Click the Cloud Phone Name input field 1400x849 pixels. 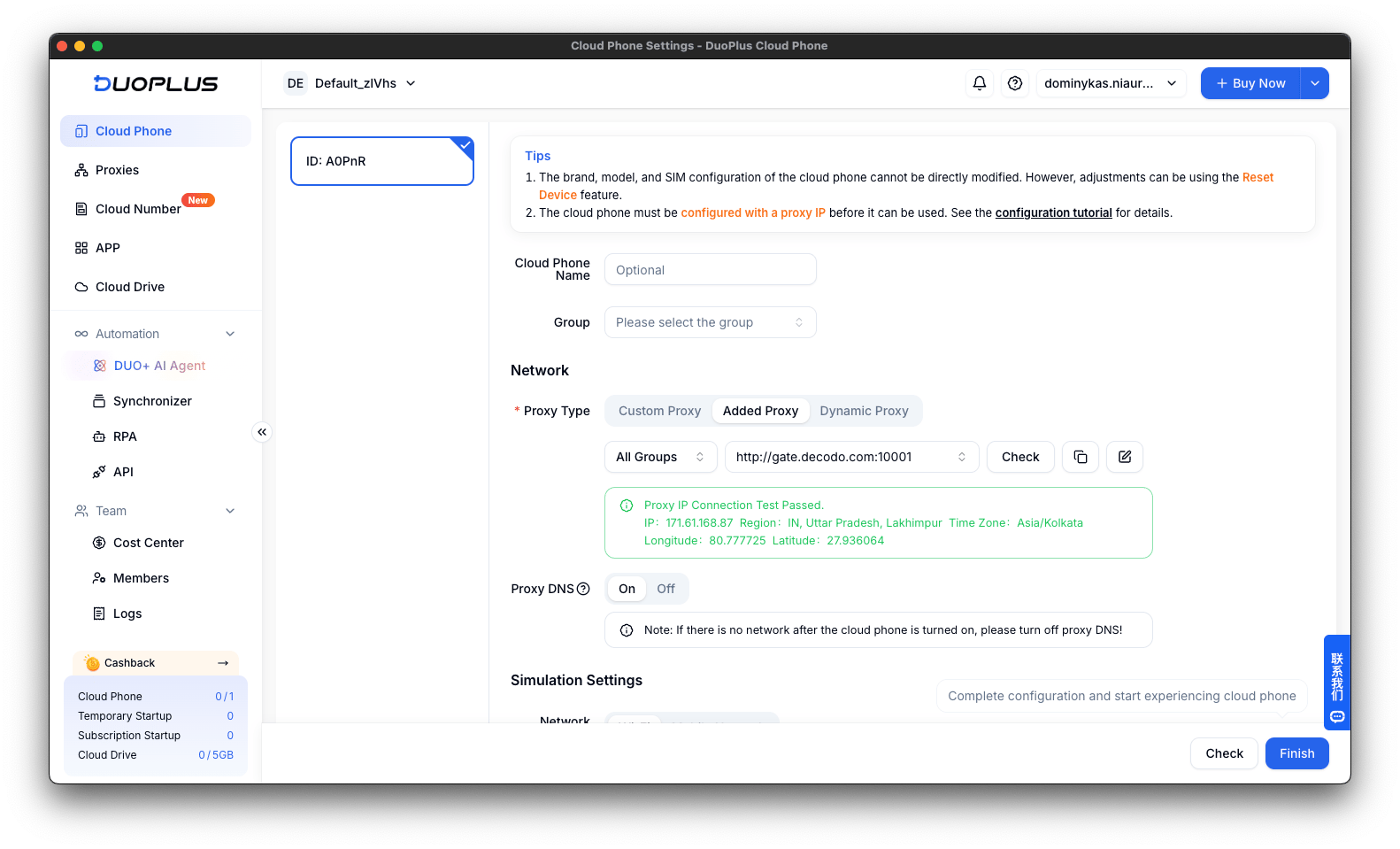(x=711, y=269)
